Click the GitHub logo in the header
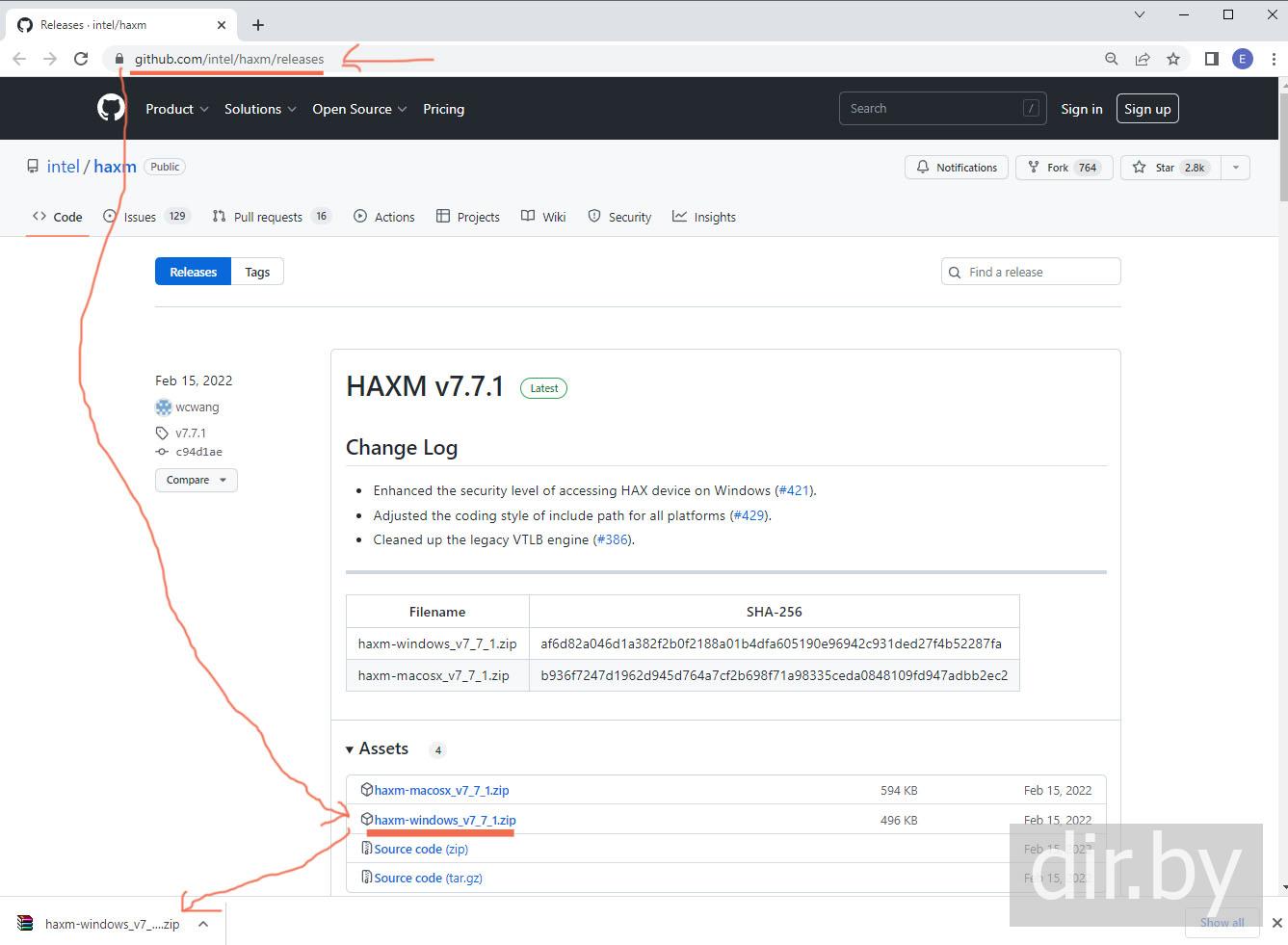Screen dimensions: 1288x945 [111, 108]
